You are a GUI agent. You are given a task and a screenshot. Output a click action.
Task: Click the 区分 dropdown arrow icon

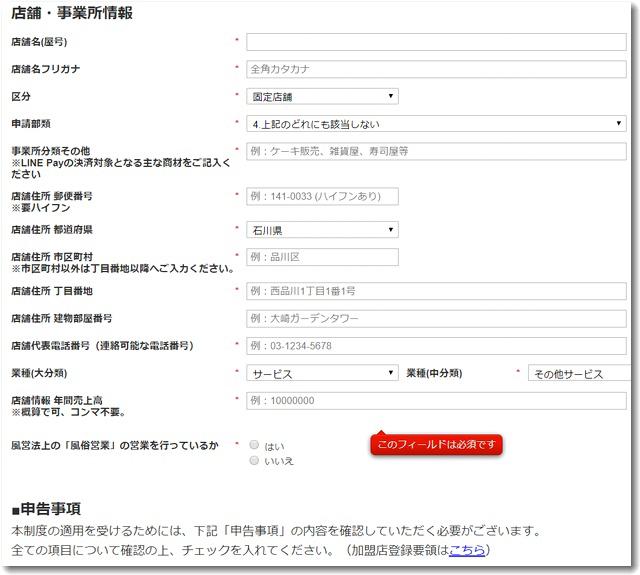click(390, 97)
